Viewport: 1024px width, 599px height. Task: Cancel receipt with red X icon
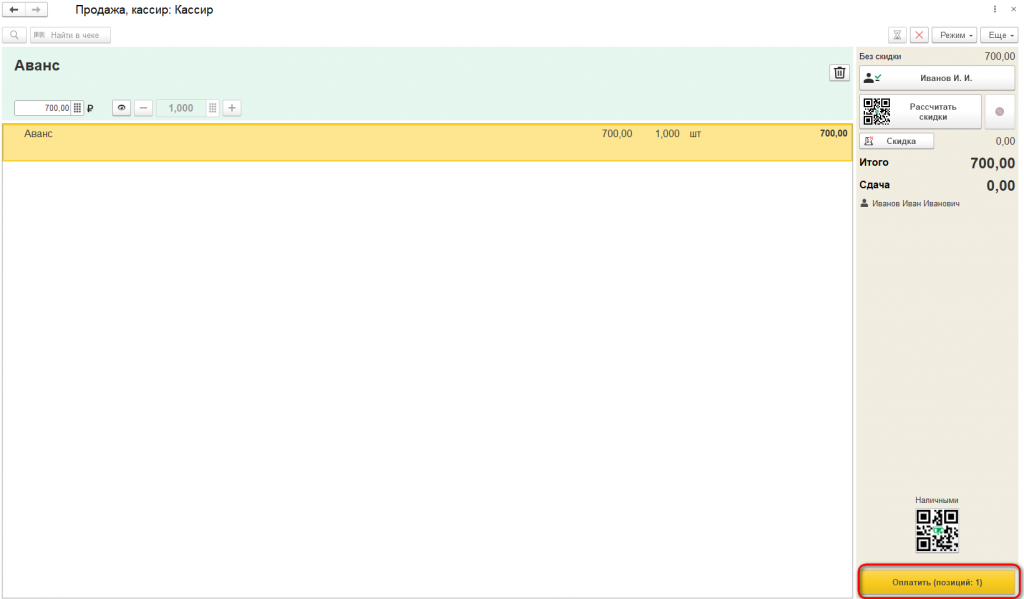tap(920, 35)
